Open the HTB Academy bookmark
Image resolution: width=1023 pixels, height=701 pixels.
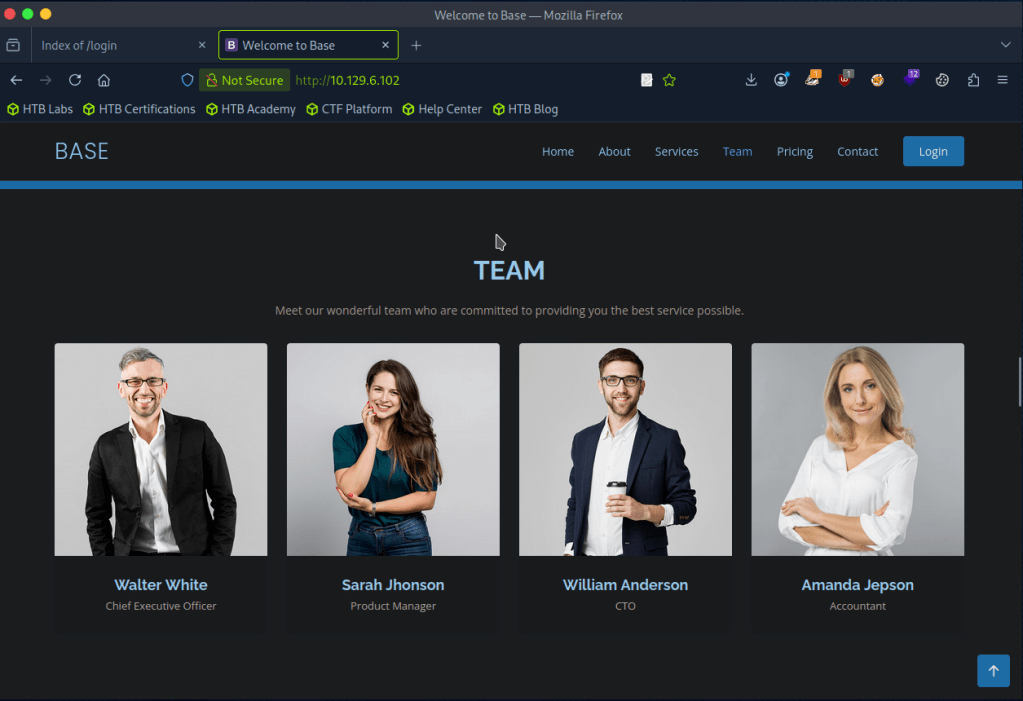[x=251, y=109]
